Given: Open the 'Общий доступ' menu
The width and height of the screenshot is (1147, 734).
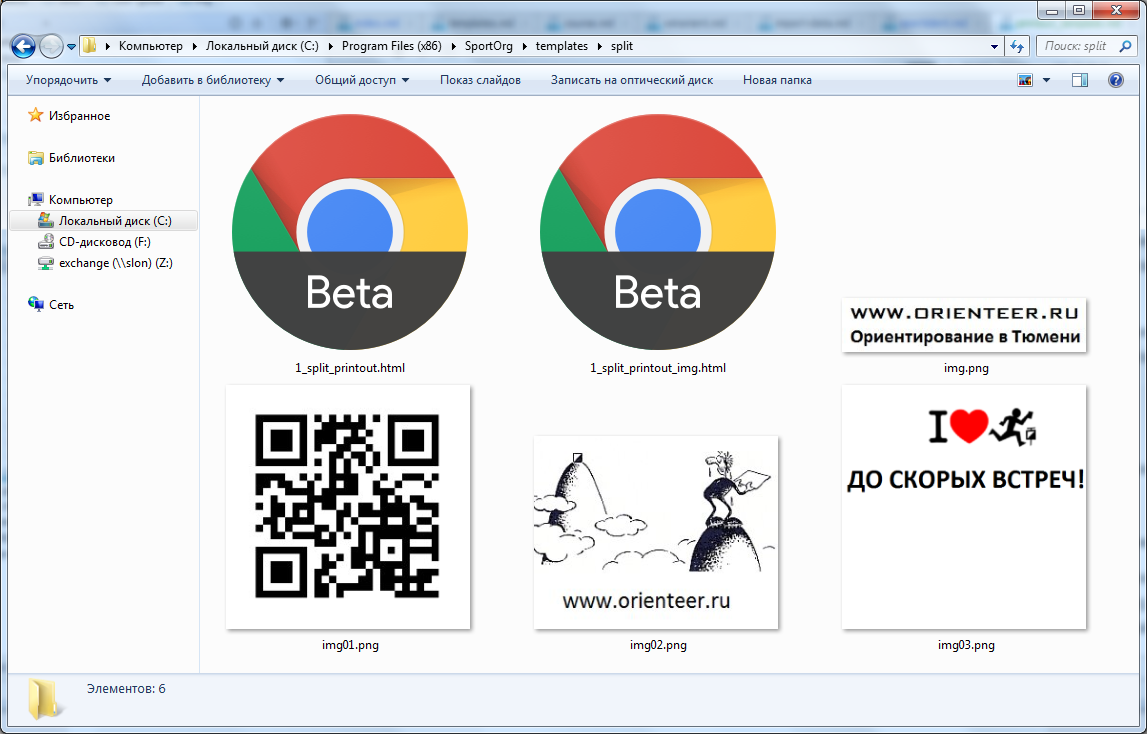Looking at the screenshot, I should (362, 80).
